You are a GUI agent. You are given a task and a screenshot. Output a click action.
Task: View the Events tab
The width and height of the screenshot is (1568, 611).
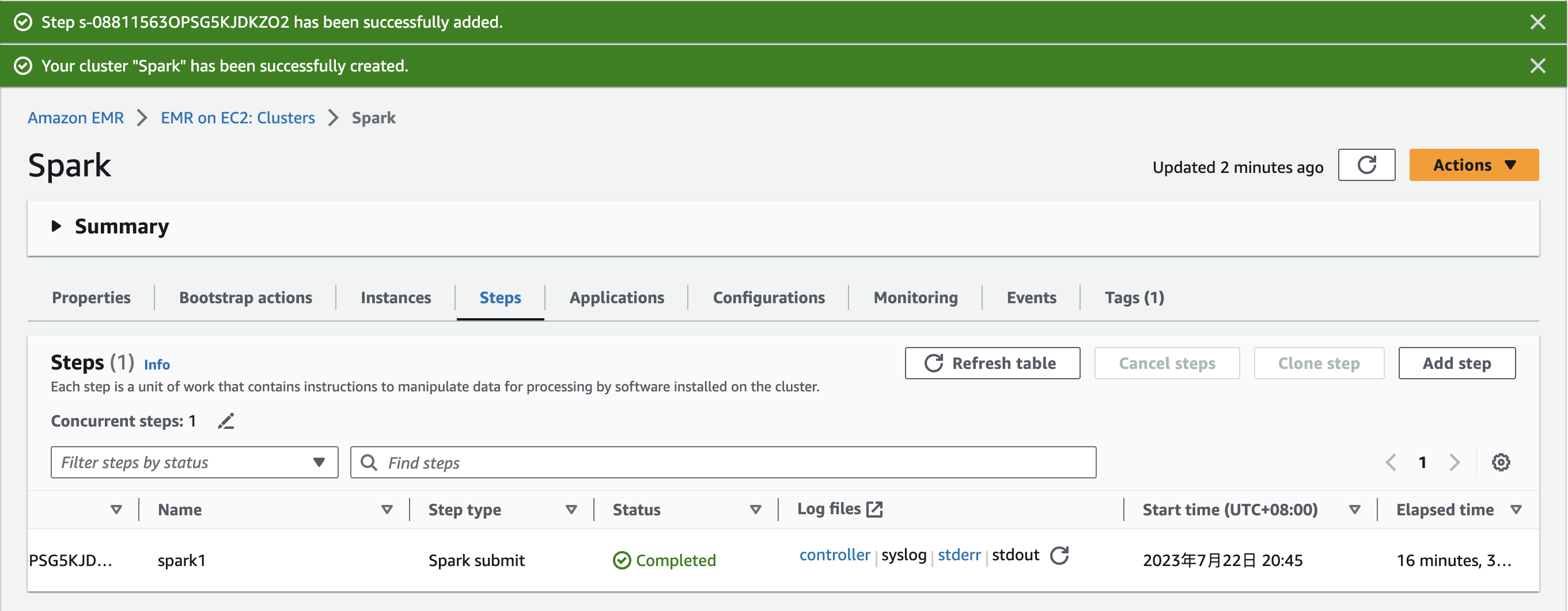pos(1031,297)
